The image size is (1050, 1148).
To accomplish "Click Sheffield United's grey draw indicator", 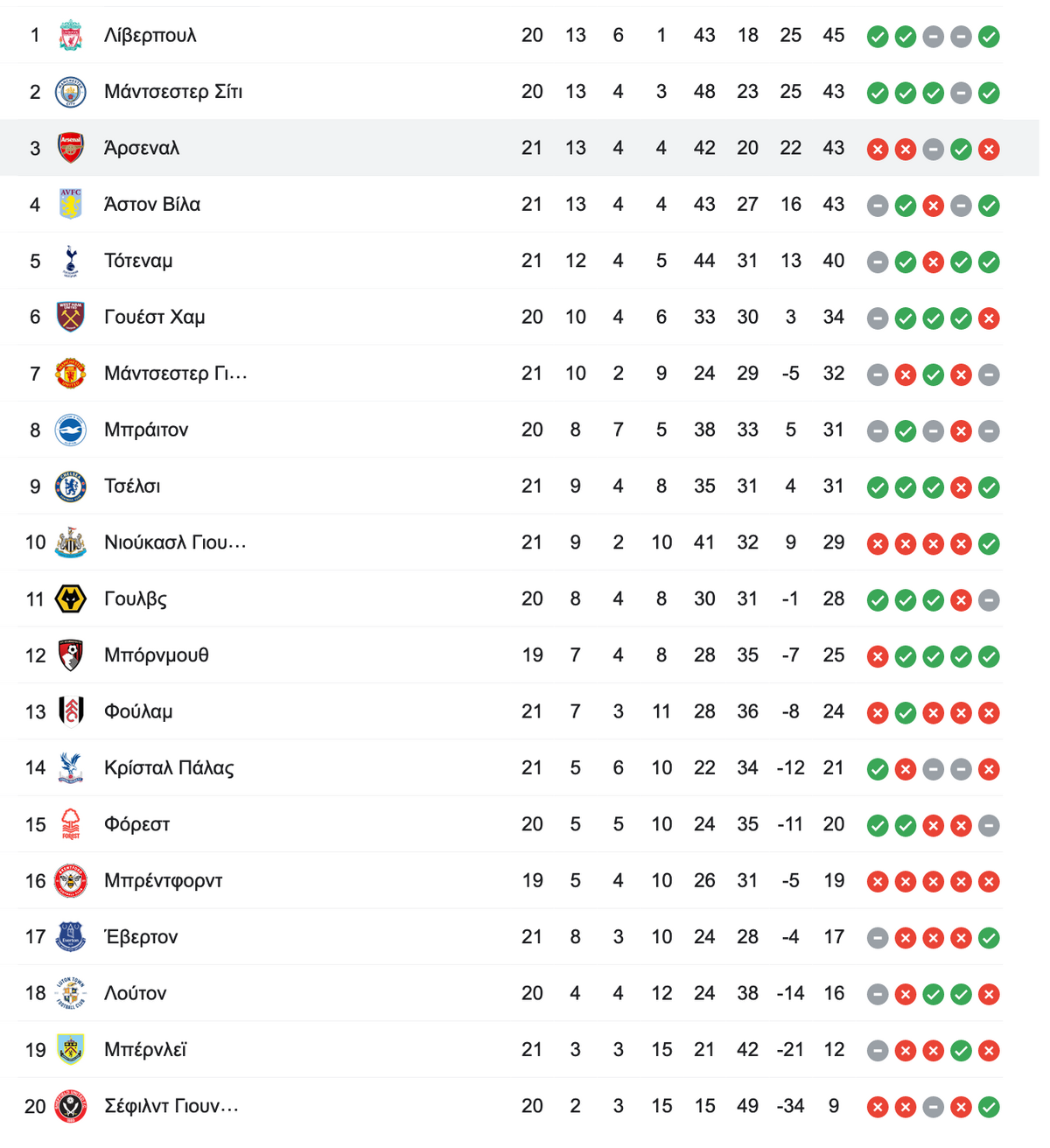I will pos(934,1108).
